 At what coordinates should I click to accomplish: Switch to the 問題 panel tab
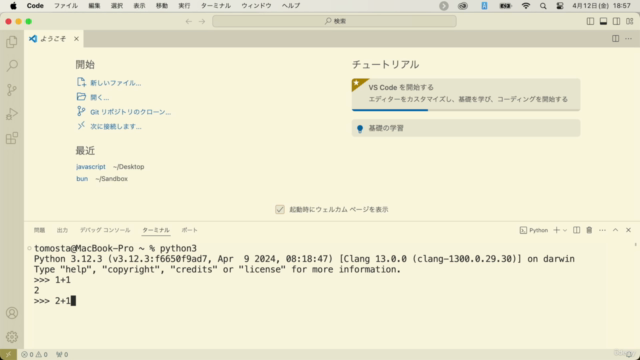[39, 230]
